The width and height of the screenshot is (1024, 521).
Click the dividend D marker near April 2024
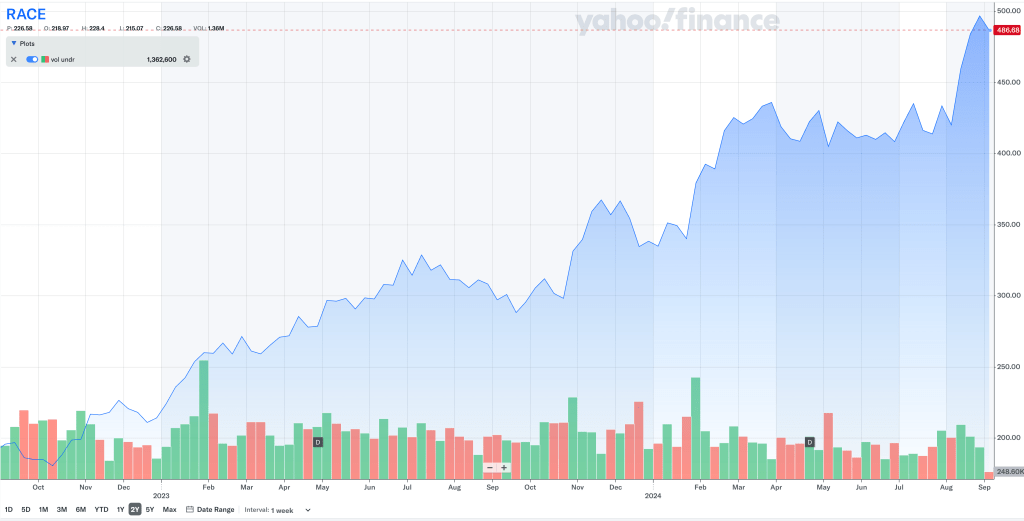pos(810,441)
